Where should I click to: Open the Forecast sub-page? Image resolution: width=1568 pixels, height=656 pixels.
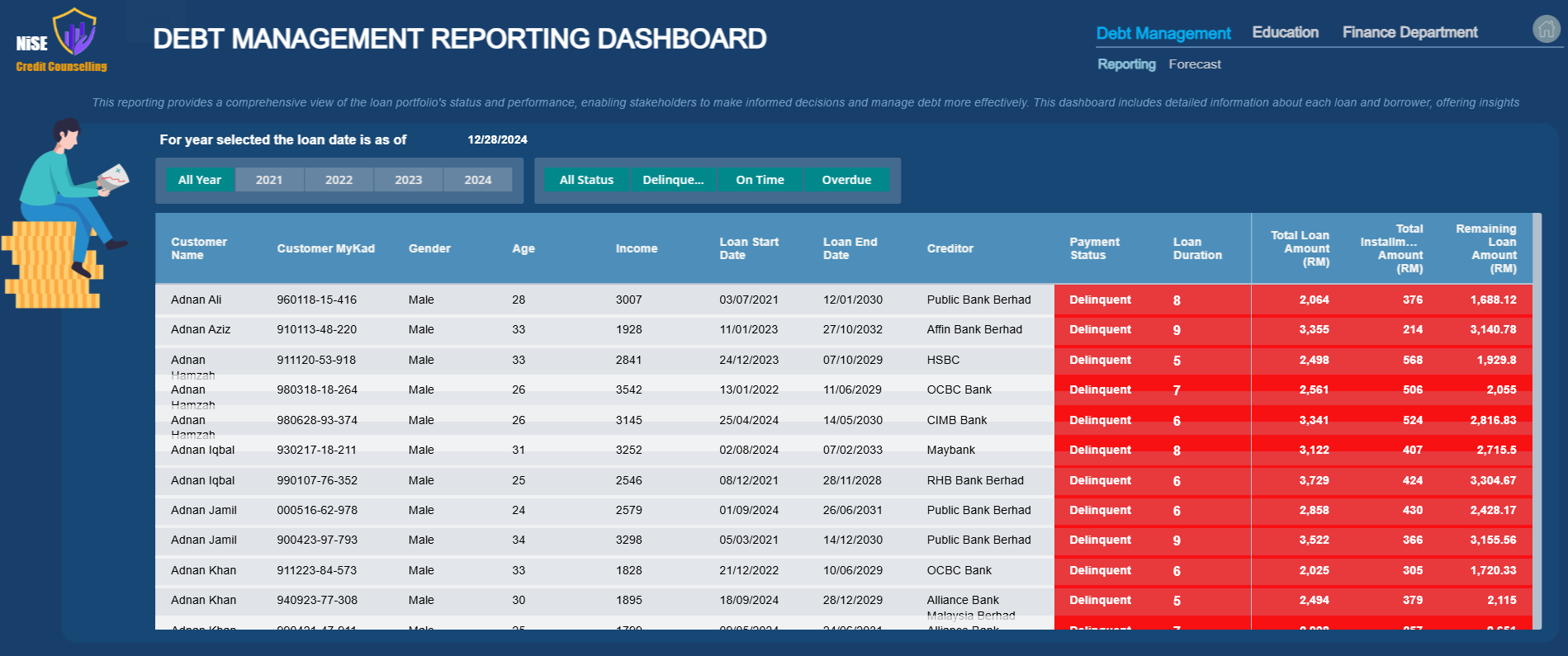1194,64
